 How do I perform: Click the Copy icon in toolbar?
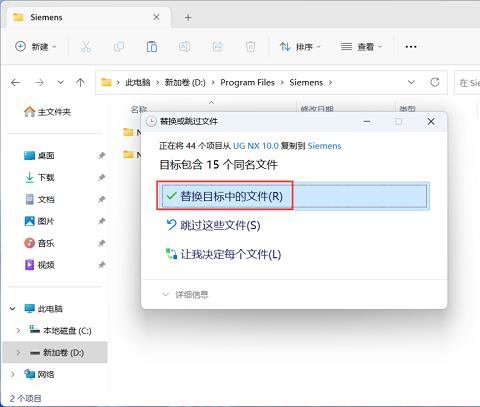[x=119, y=47]
